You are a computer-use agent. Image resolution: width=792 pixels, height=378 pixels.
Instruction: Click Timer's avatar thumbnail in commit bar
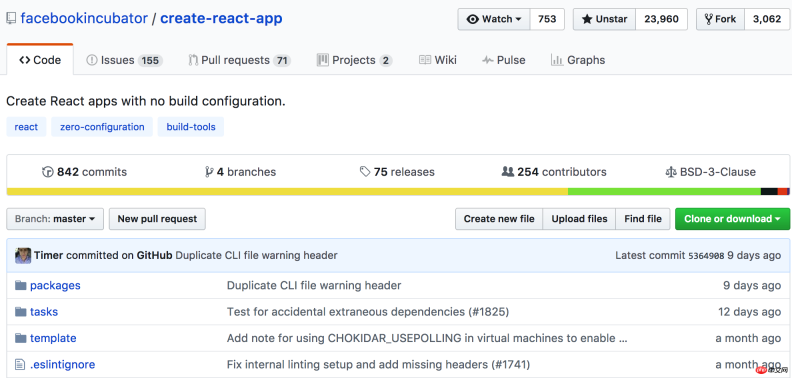point(23,256)
